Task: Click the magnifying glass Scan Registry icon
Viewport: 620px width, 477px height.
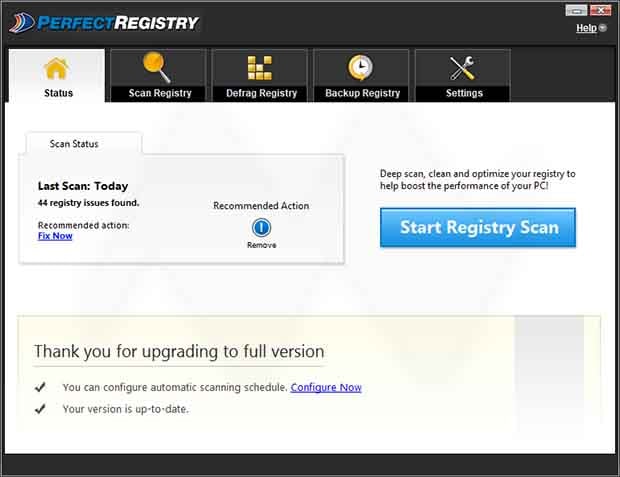Action: [157, 68]
